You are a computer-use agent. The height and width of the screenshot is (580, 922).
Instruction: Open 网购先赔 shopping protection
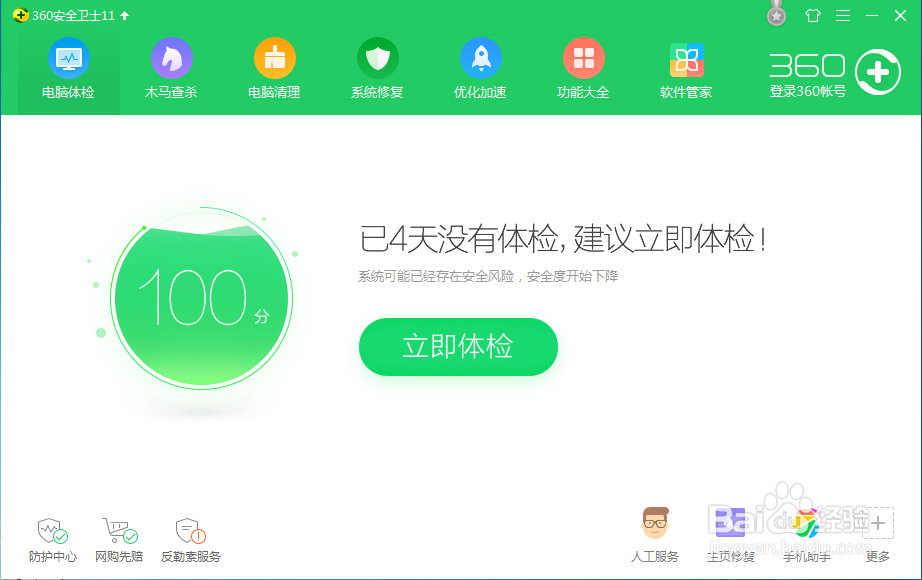pos(119,540)
